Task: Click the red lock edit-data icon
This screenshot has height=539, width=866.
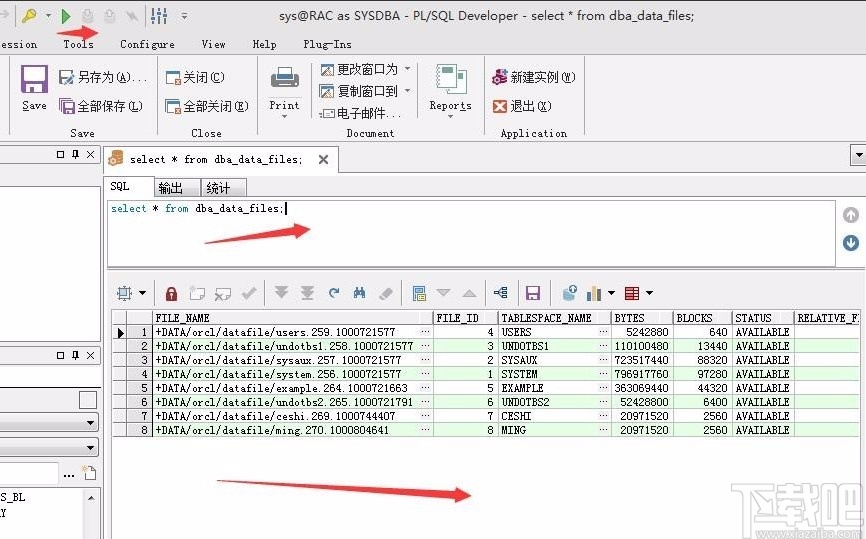Action: 171,293
